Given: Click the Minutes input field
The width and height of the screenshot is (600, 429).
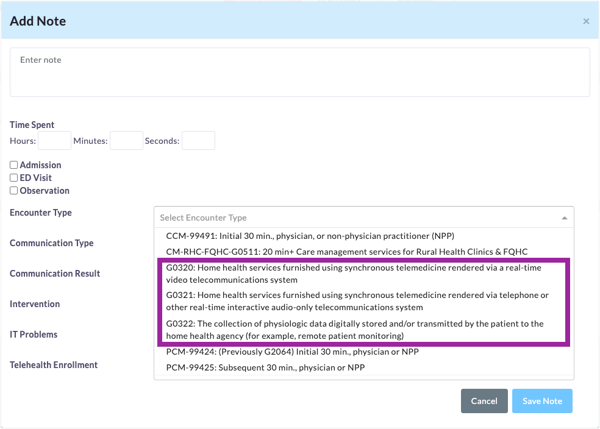Looking at the screenshot, I should (126, 141).
